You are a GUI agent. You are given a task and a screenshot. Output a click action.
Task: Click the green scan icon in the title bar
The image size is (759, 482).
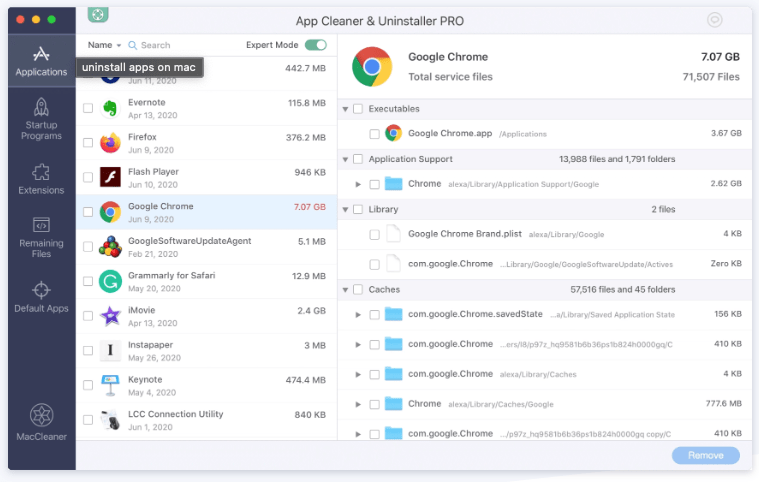tap(98, 15)
